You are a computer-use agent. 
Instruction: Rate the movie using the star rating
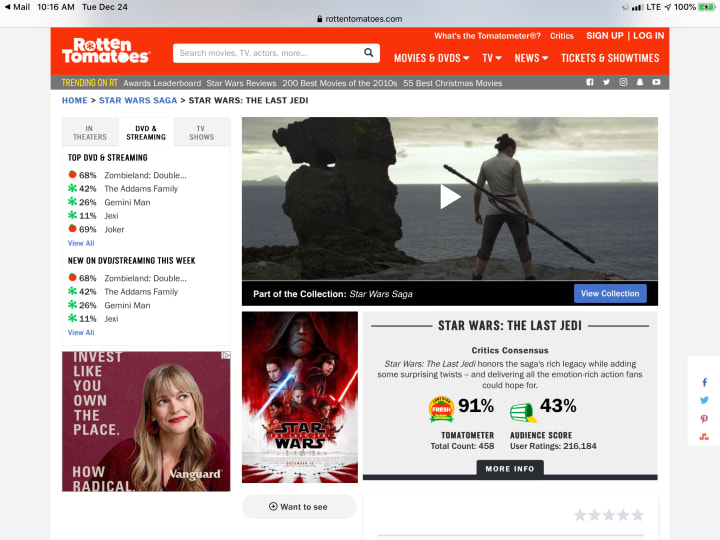[x=609, y=515]
